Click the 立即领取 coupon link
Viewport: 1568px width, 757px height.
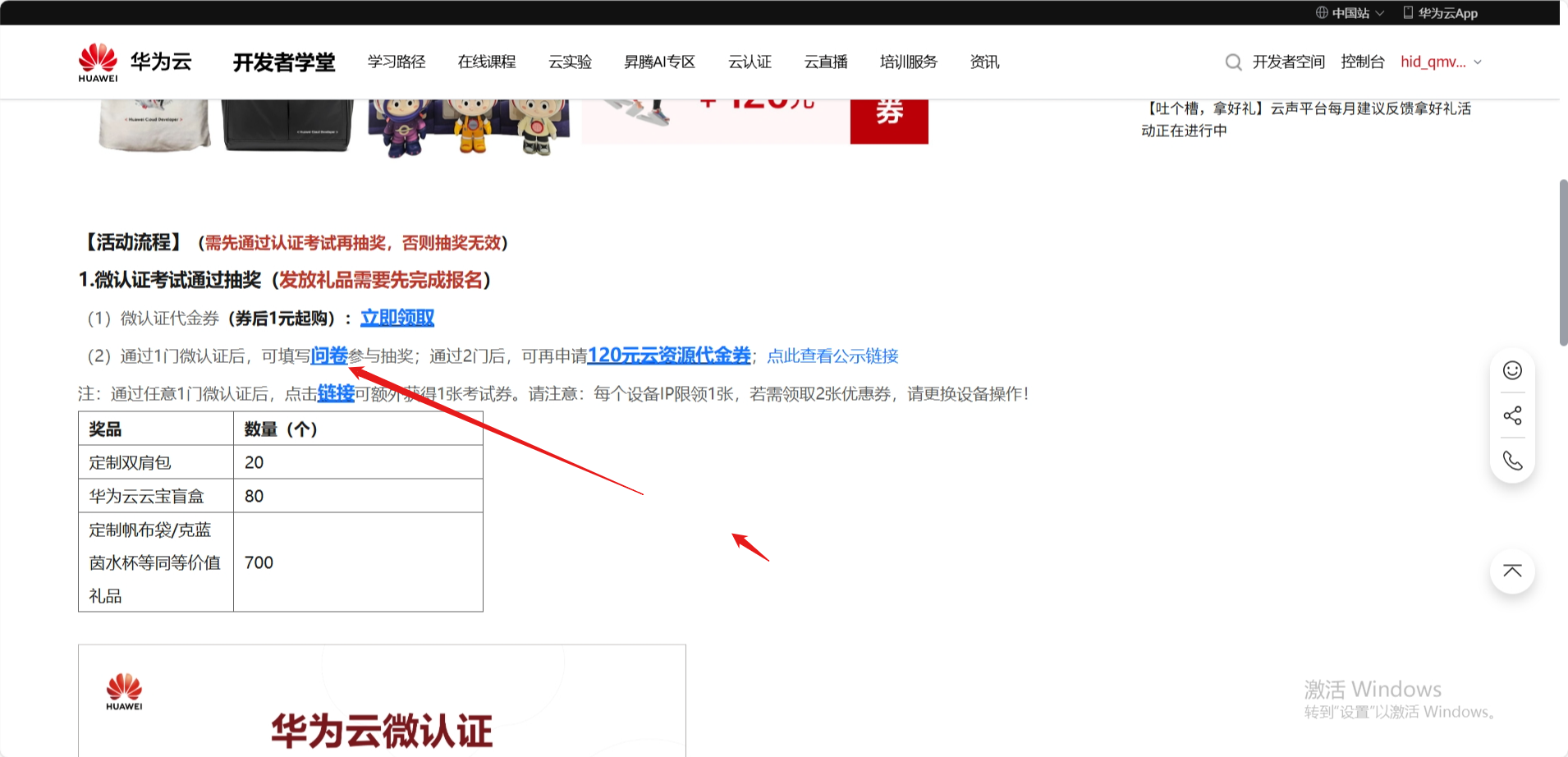(397, 318)
